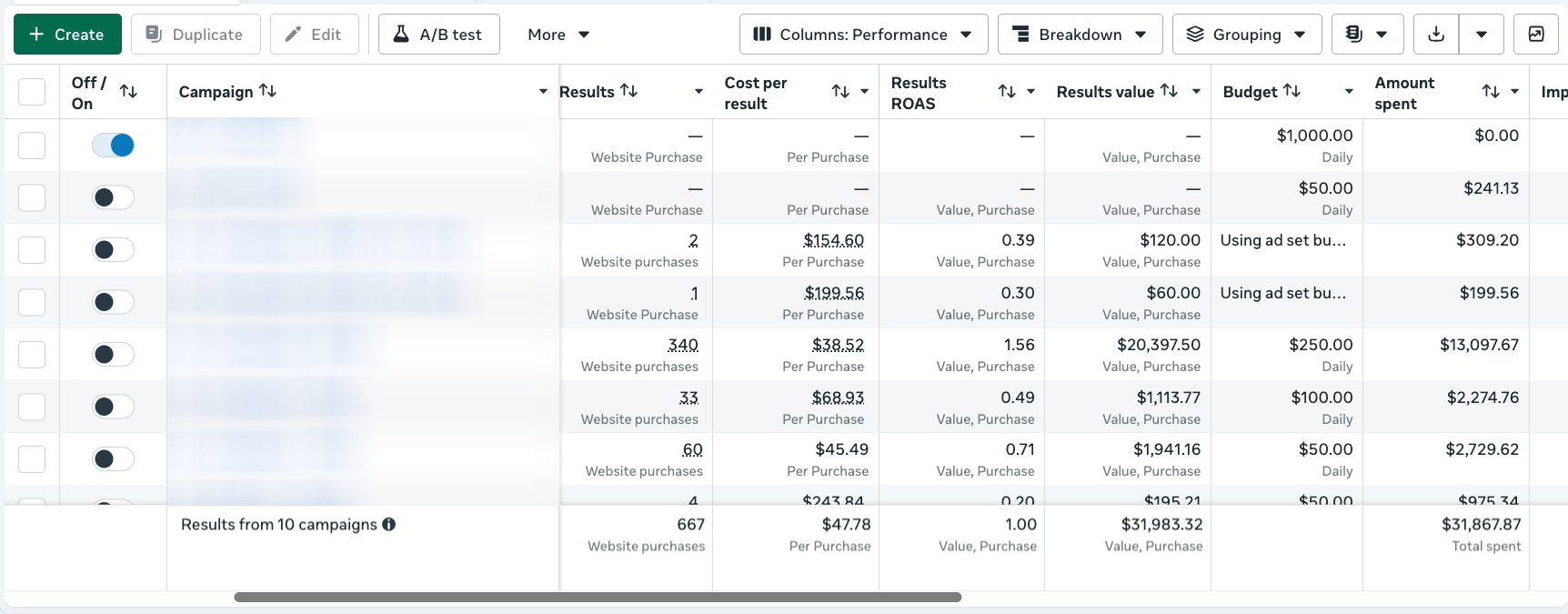1568x614 pixels.
Task: Click the 60 results link
Action: 692,449
